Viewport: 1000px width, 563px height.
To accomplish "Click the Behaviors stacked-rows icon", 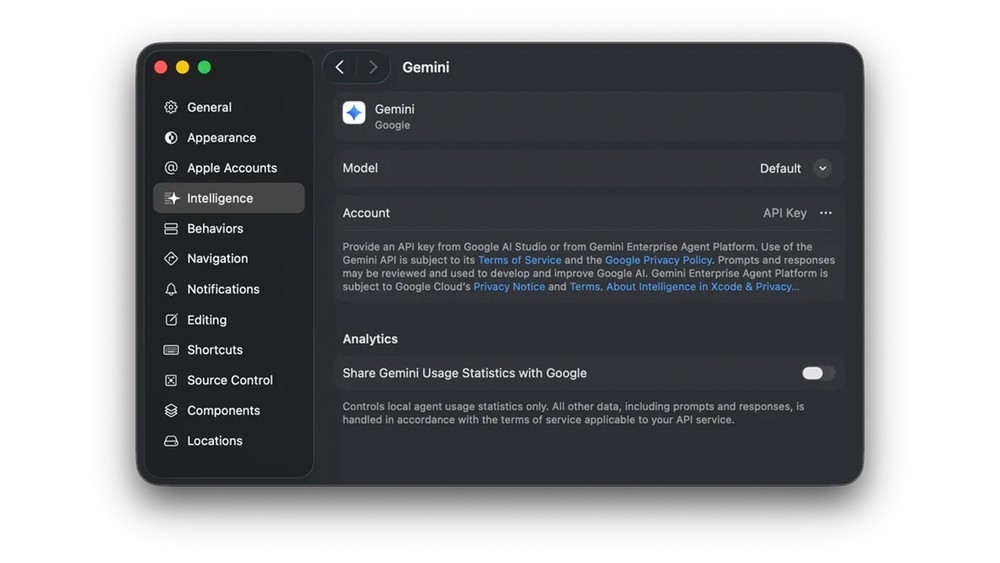I will [171, 228].
